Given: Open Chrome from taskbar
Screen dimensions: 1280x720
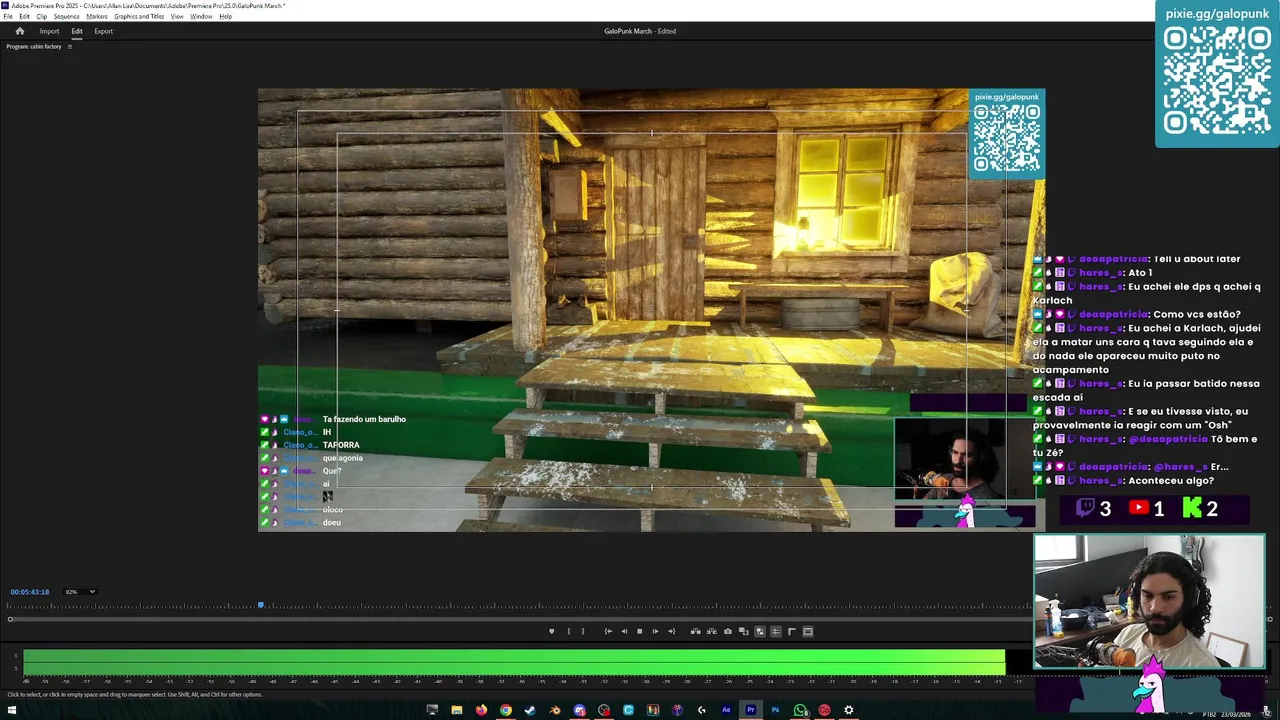Looking at the screenshot, I should (506, 710).
